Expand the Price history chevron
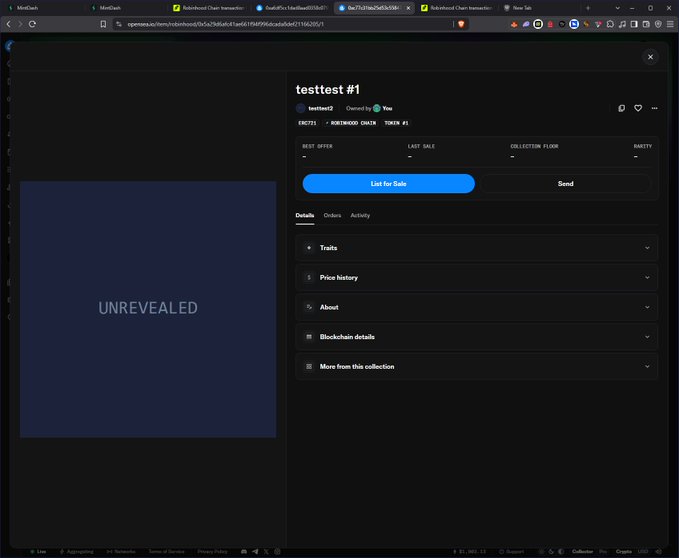The width and height of the screenshot is (679, 558). coord(647,277)
